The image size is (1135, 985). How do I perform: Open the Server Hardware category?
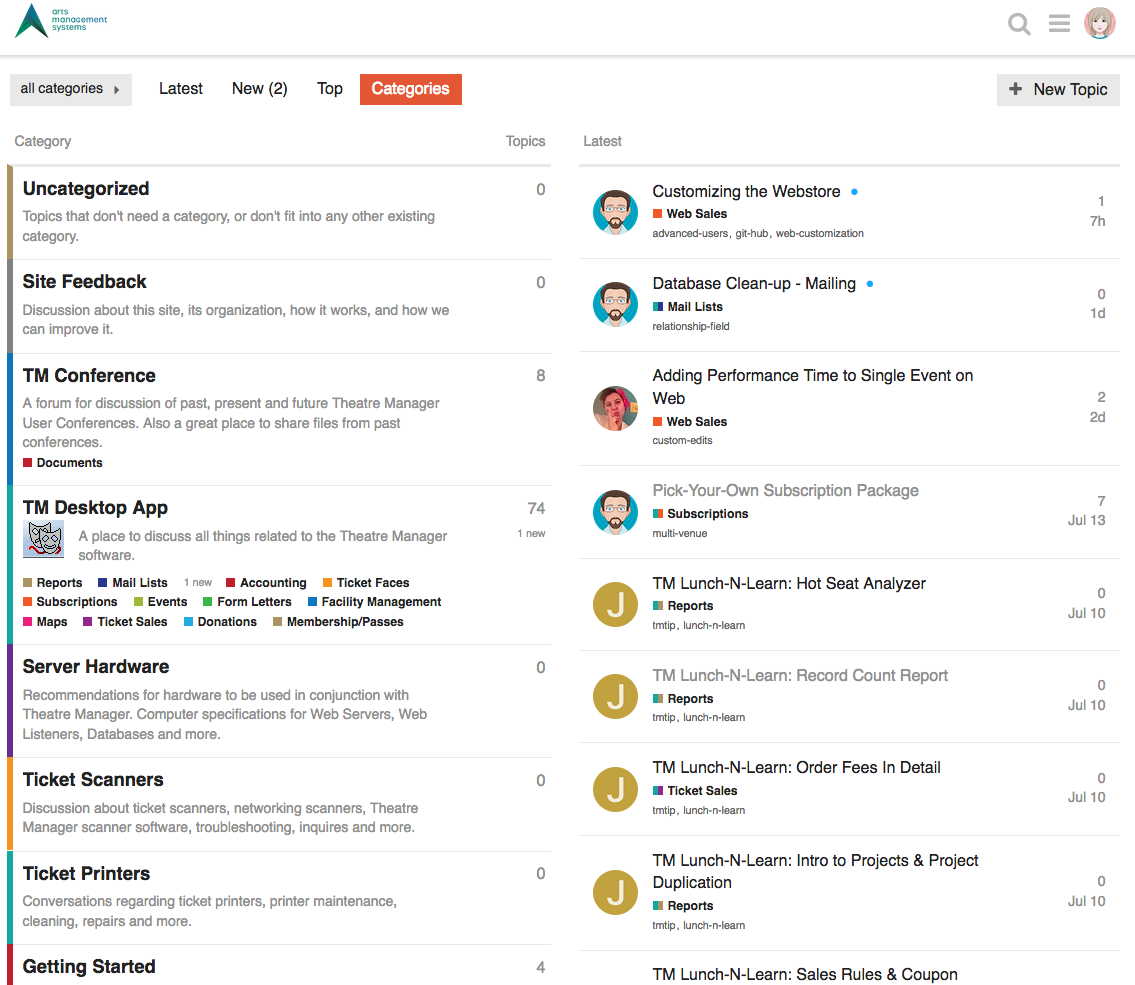click(x=96, y=667)
